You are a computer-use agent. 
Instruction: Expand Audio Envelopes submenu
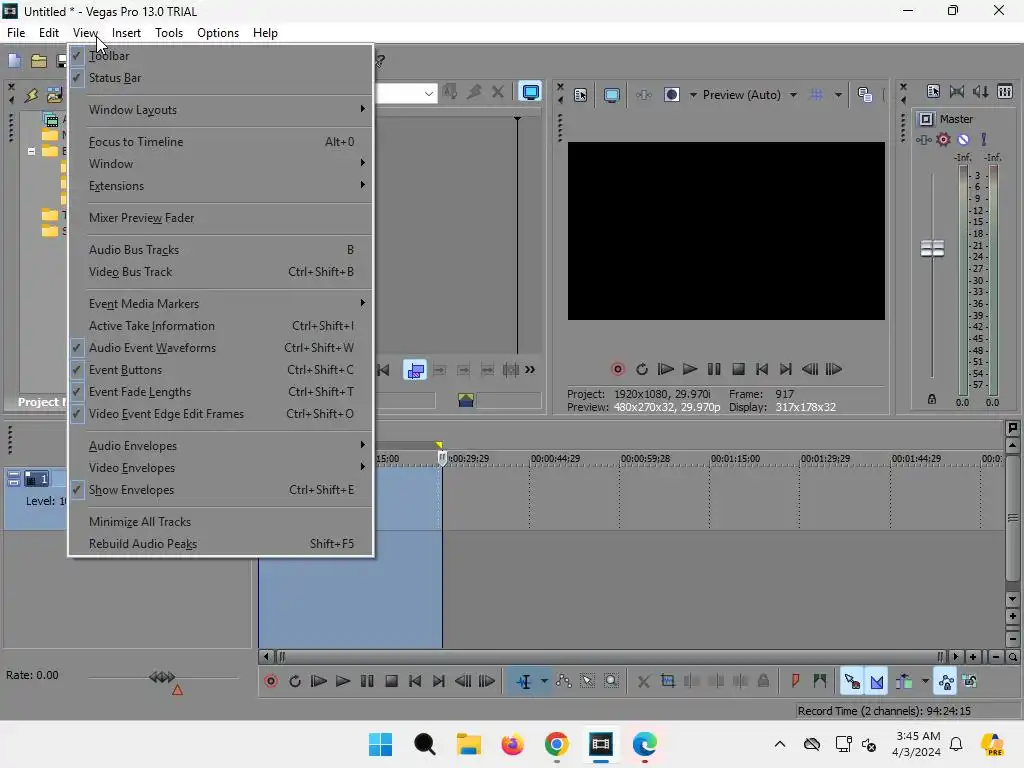pyautogui.click(x=220, y=445)
